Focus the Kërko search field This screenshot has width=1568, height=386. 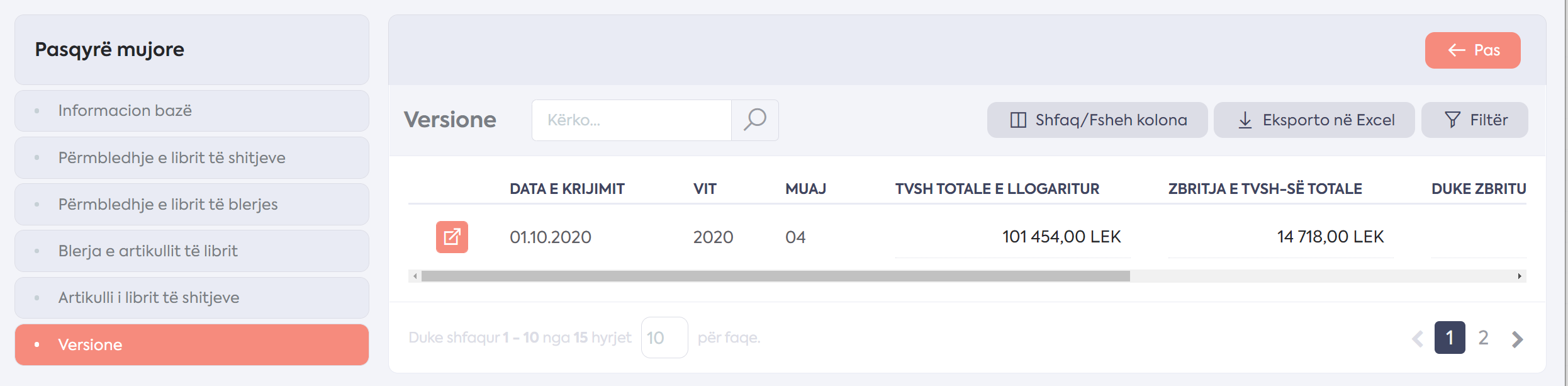click(632, 120)
